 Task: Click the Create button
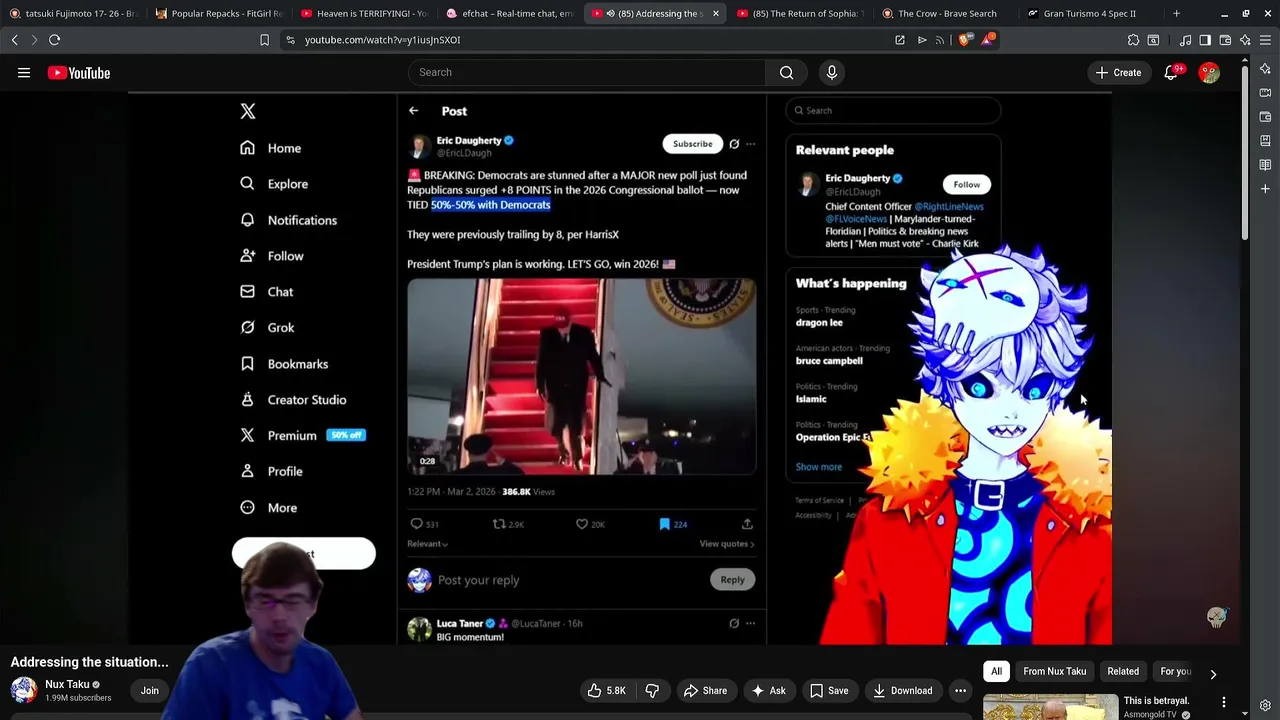pos(1118,73)
